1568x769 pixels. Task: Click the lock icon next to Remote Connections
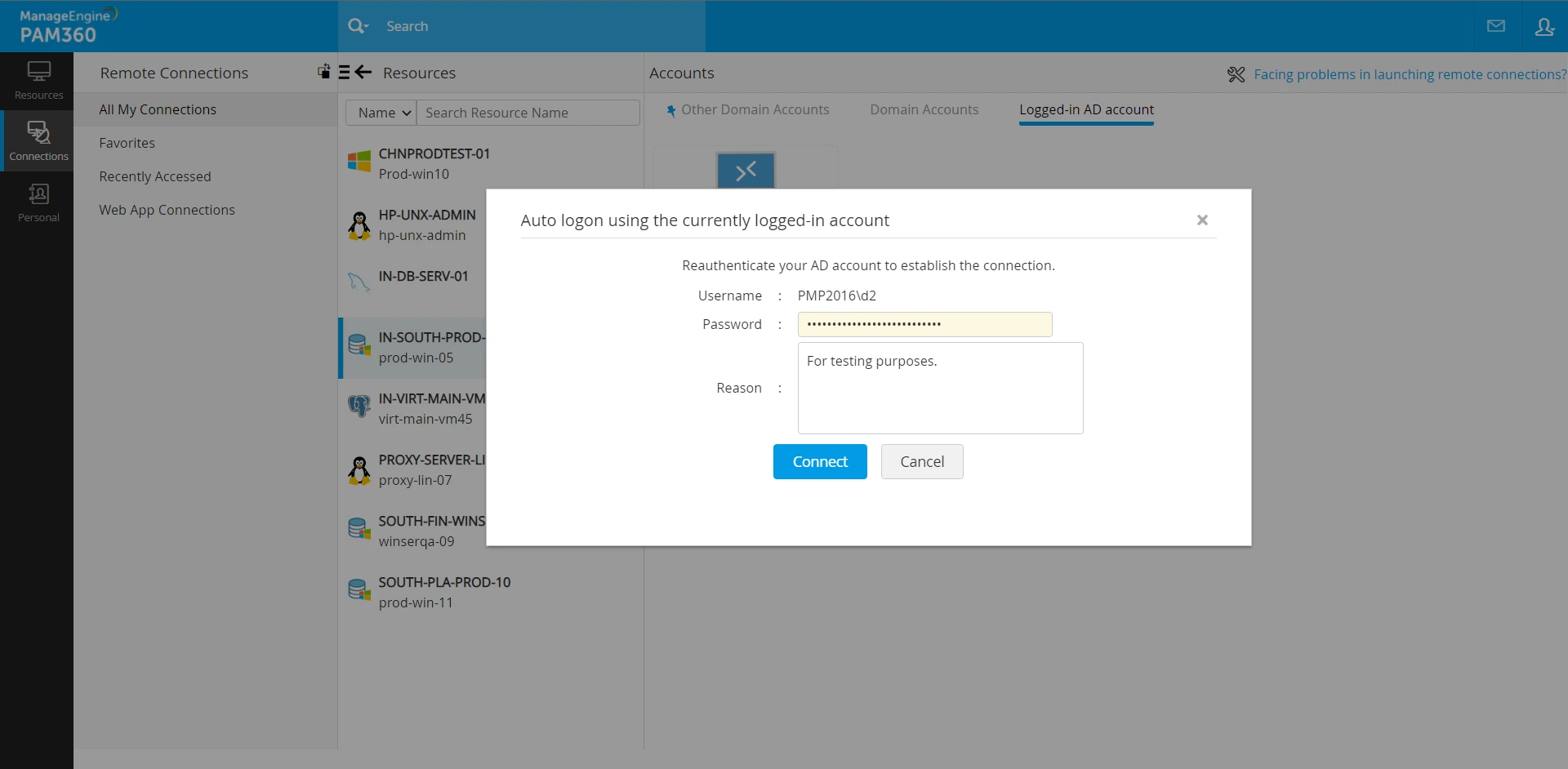pos(324,71)
